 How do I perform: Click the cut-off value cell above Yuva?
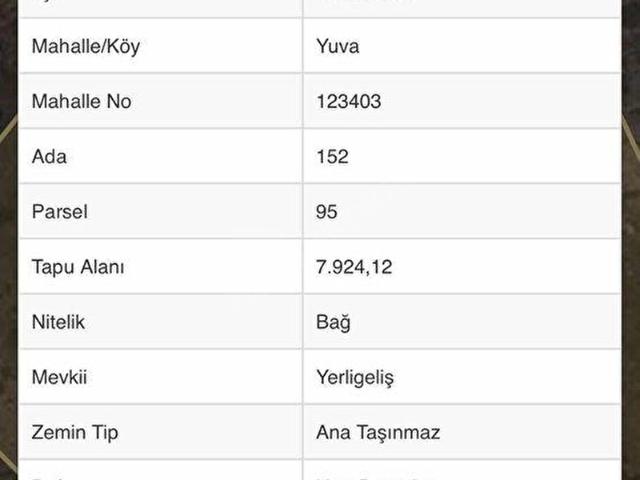[x=460, y=7]
